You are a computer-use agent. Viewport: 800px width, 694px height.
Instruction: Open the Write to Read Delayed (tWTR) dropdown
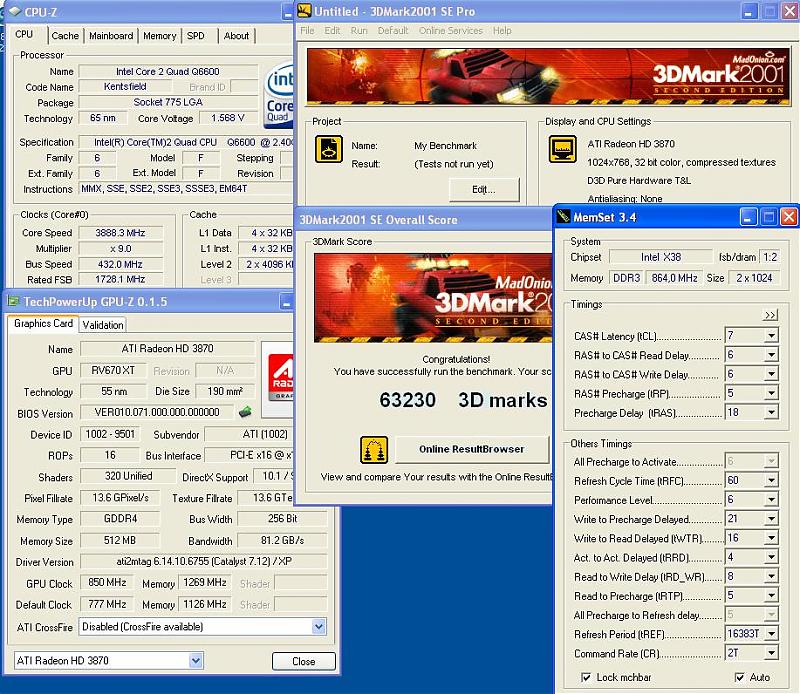pos(771,538)
